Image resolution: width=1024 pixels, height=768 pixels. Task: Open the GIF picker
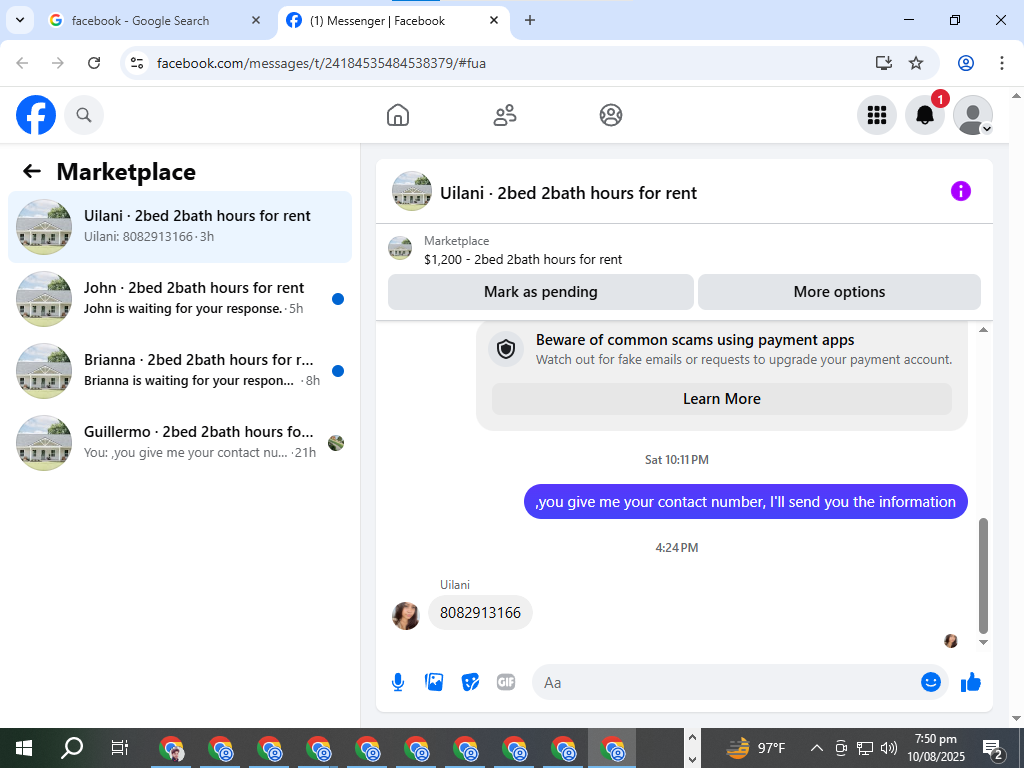click(506, 682)
